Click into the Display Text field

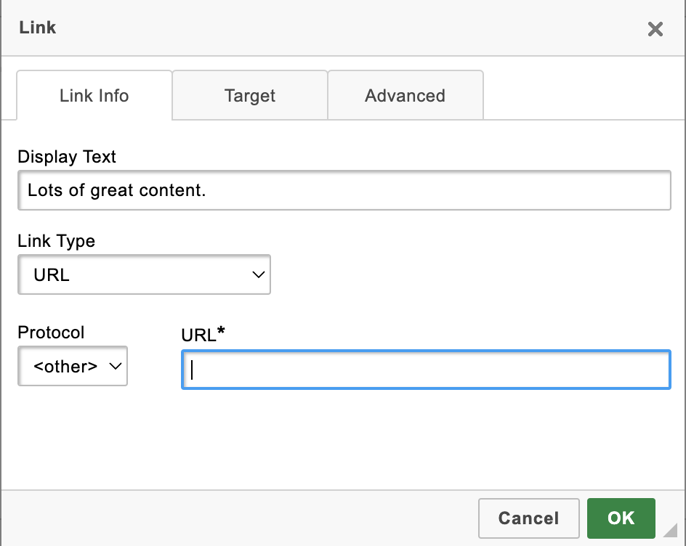[344, 190]
